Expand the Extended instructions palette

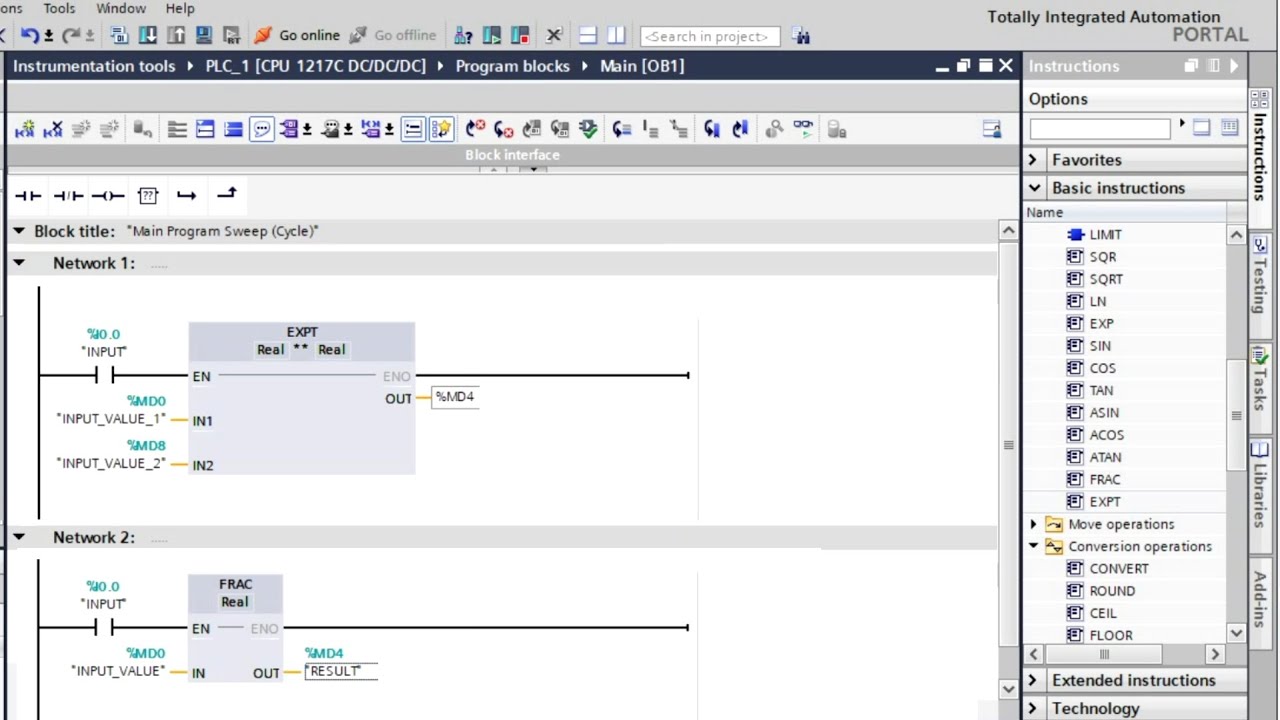1033,680
